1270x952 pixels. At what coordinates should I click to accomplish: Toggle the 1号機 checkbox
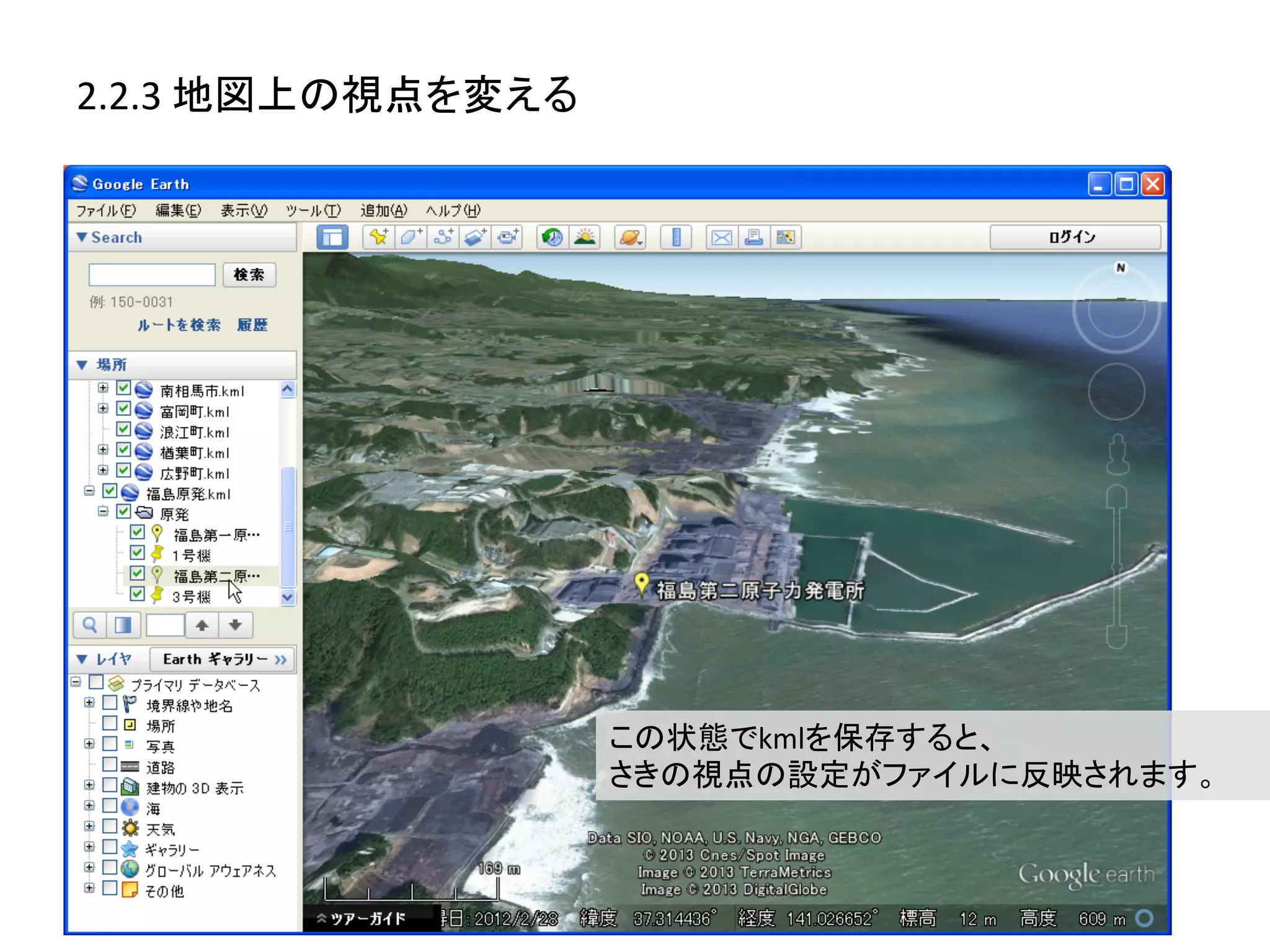pyautogui.click(x=137, y=553)
